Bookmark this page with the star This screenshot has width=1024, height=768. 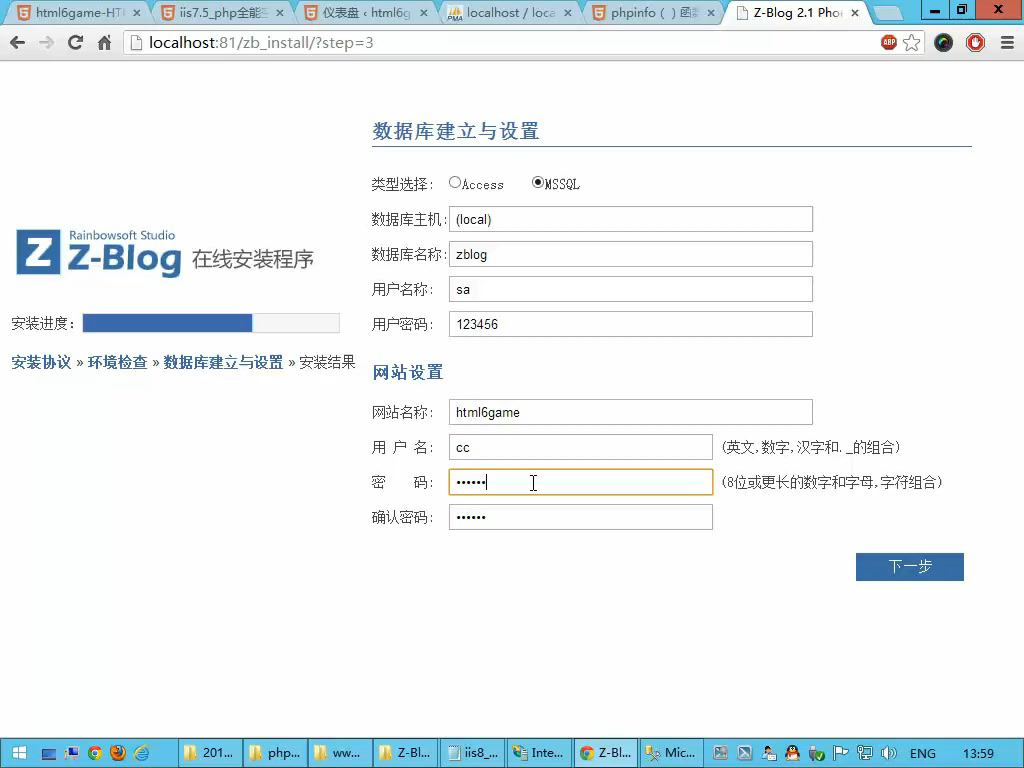[x=912, y=42]
